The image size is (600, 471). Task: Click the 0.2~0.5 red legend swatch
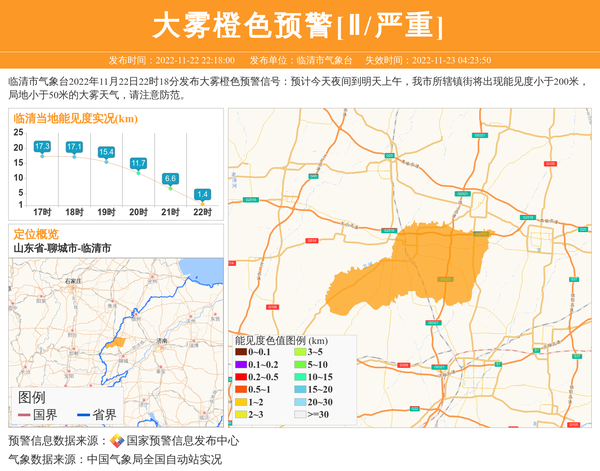pyautogui.click(x=241, y=377)
